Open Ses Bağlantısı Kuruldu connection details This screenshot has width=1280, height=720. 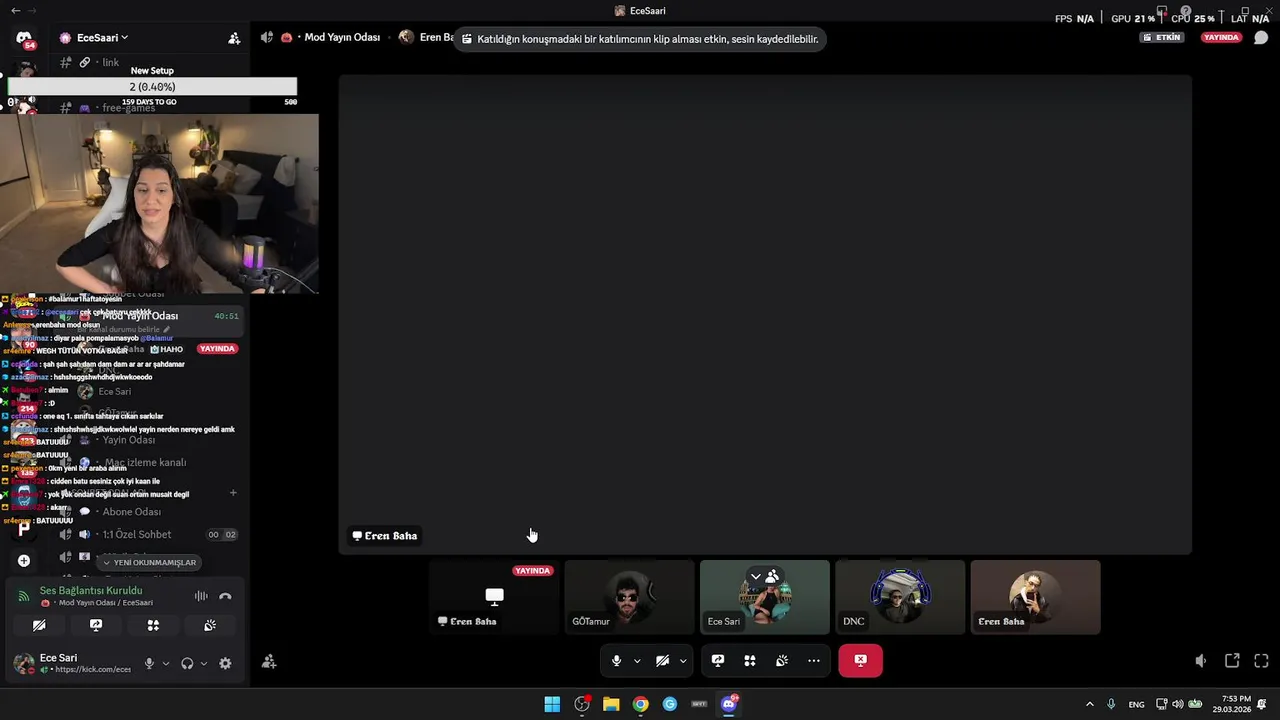(x=91, y=591)
